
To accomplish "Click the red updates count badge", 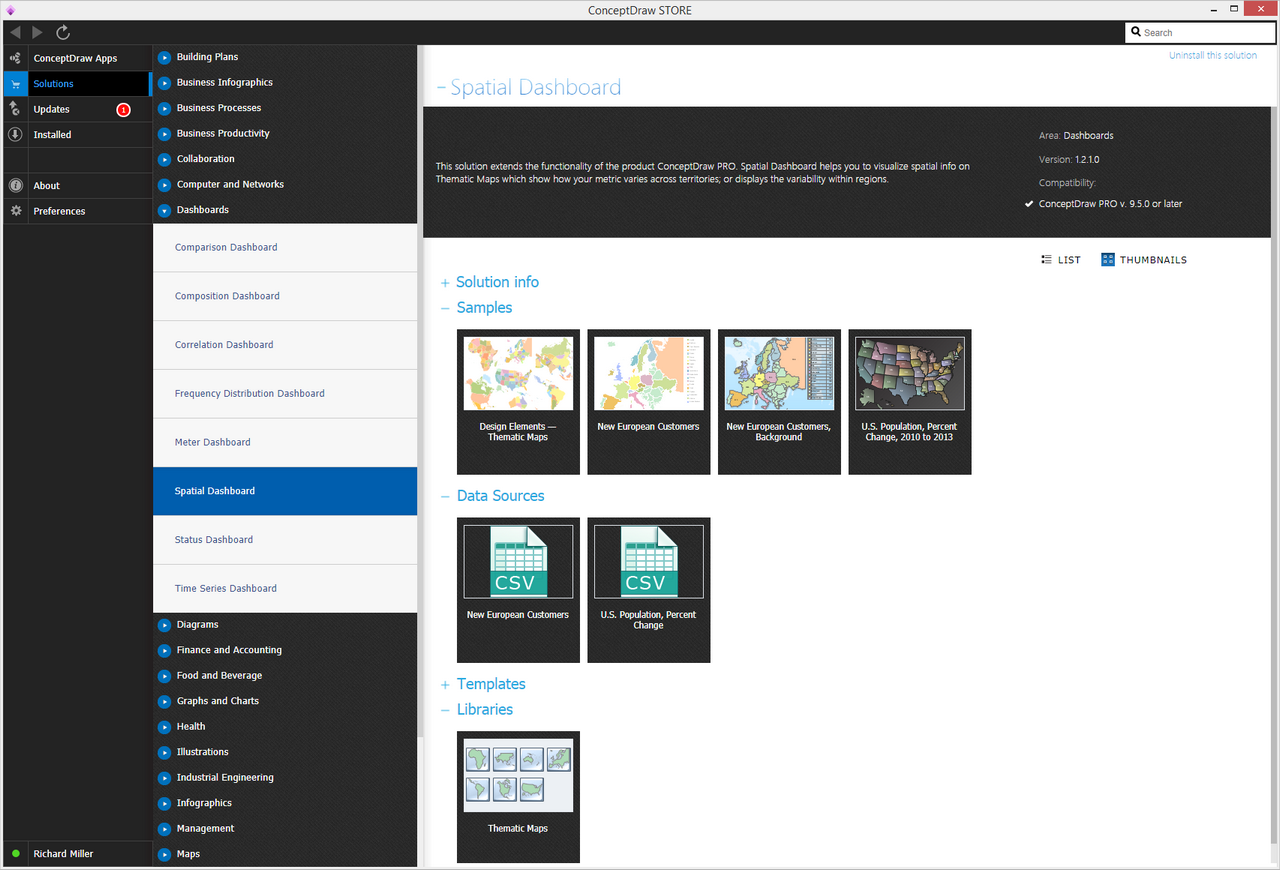I will pos(124,109).
